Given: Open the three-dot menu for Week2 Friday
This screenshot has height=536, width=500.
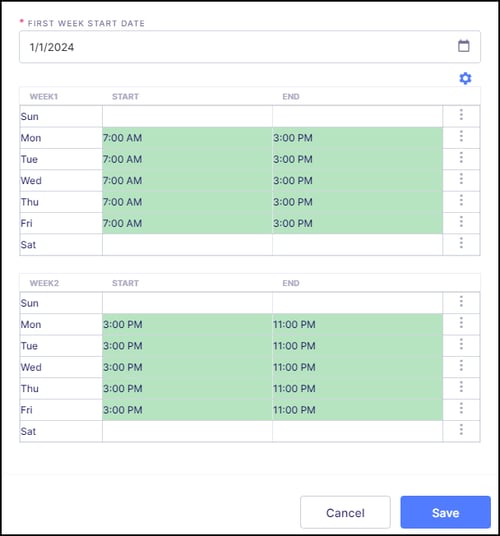Looking at the screenshot, I should click(461, 408).
